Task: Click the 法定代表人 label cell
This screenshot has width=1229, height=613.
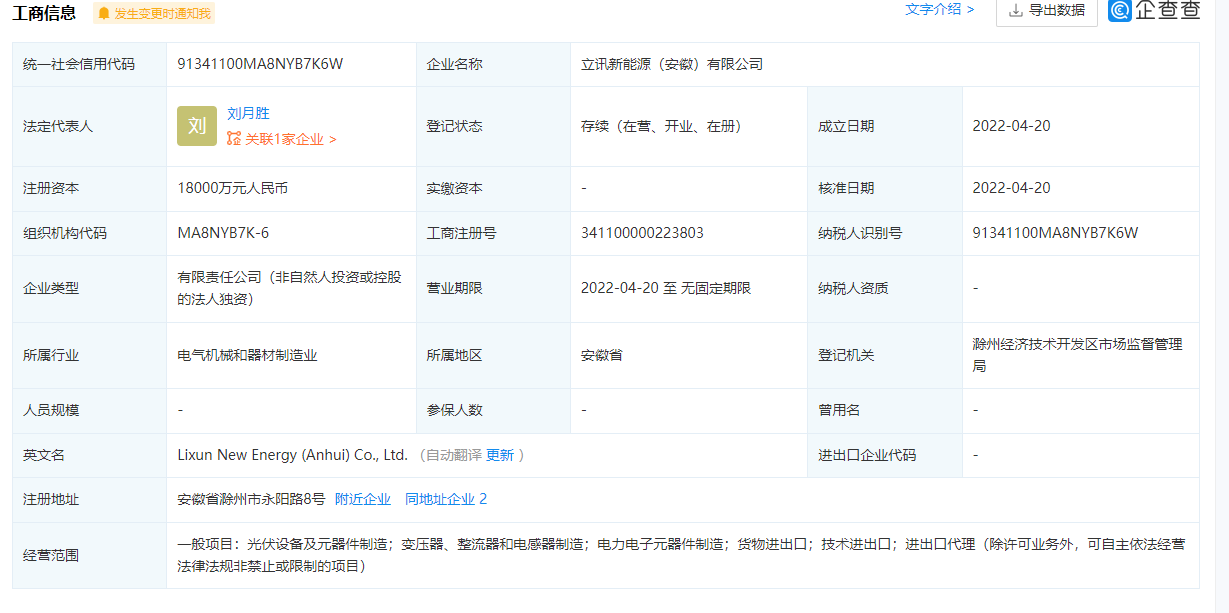Action: click(89, 126)
